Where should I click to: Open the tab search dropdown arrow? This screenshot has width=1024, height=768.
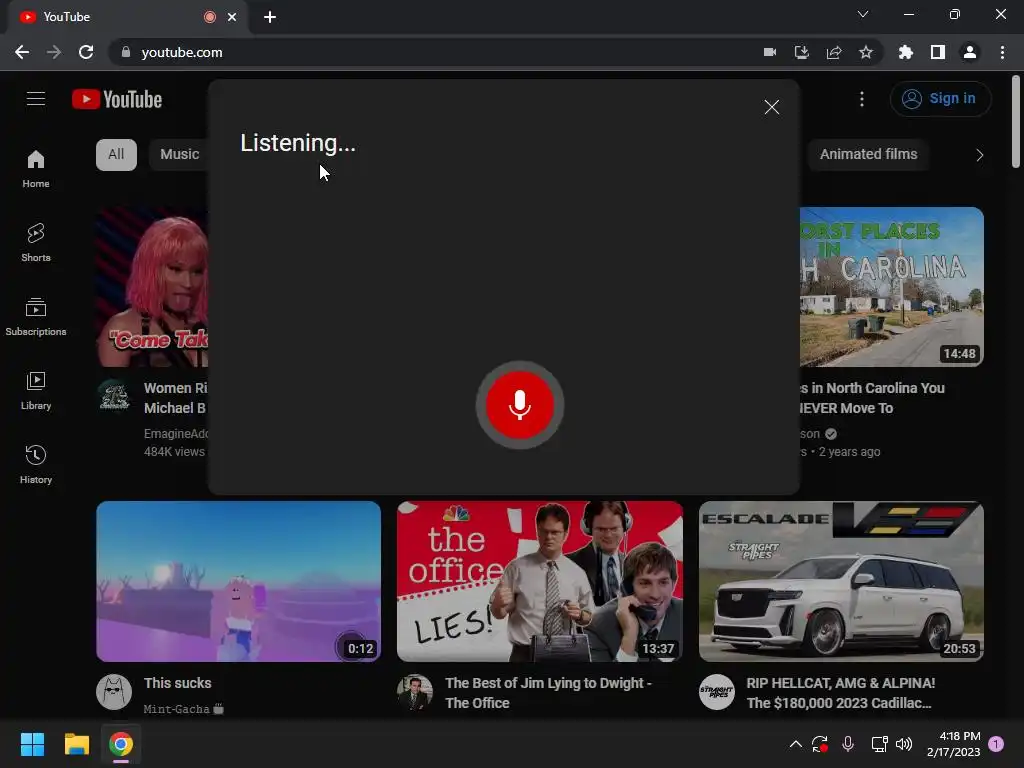point(863,14)
